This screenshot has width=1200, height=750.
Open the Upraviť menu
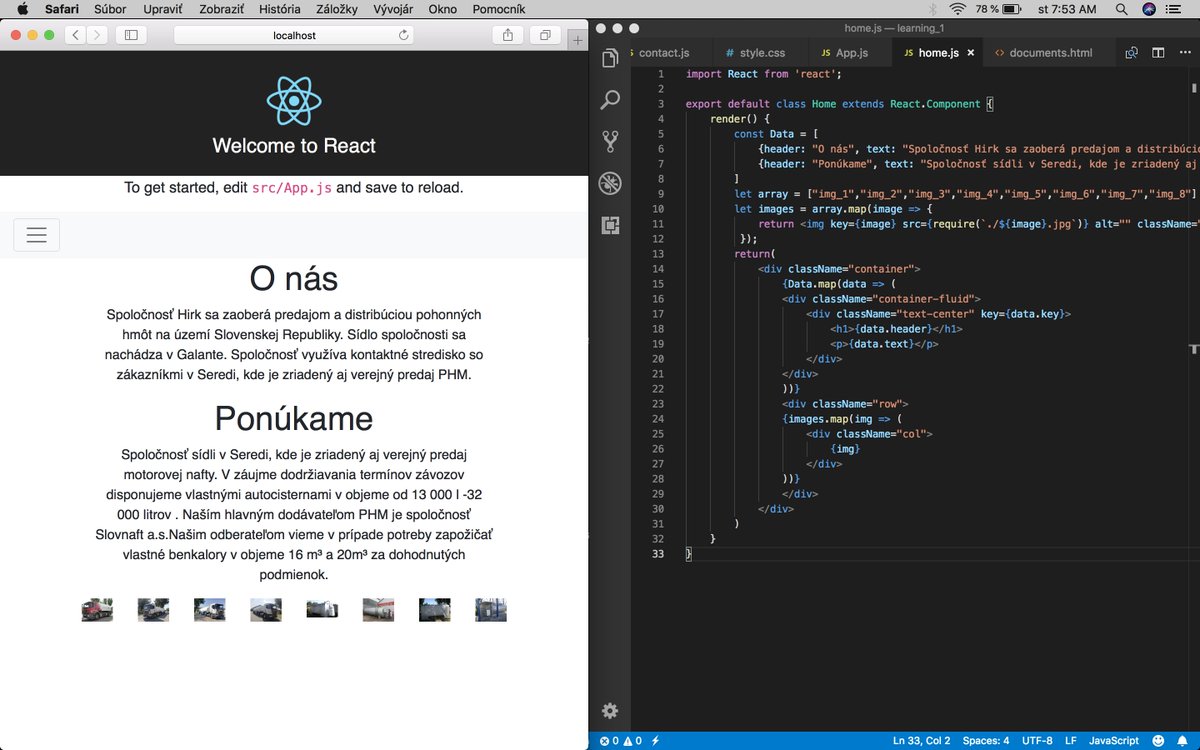[x=163, y=9]
